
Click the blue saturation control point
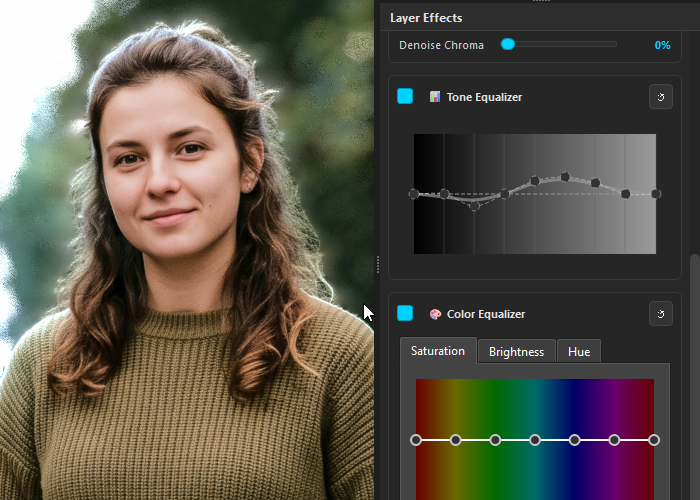pos(575,440)
